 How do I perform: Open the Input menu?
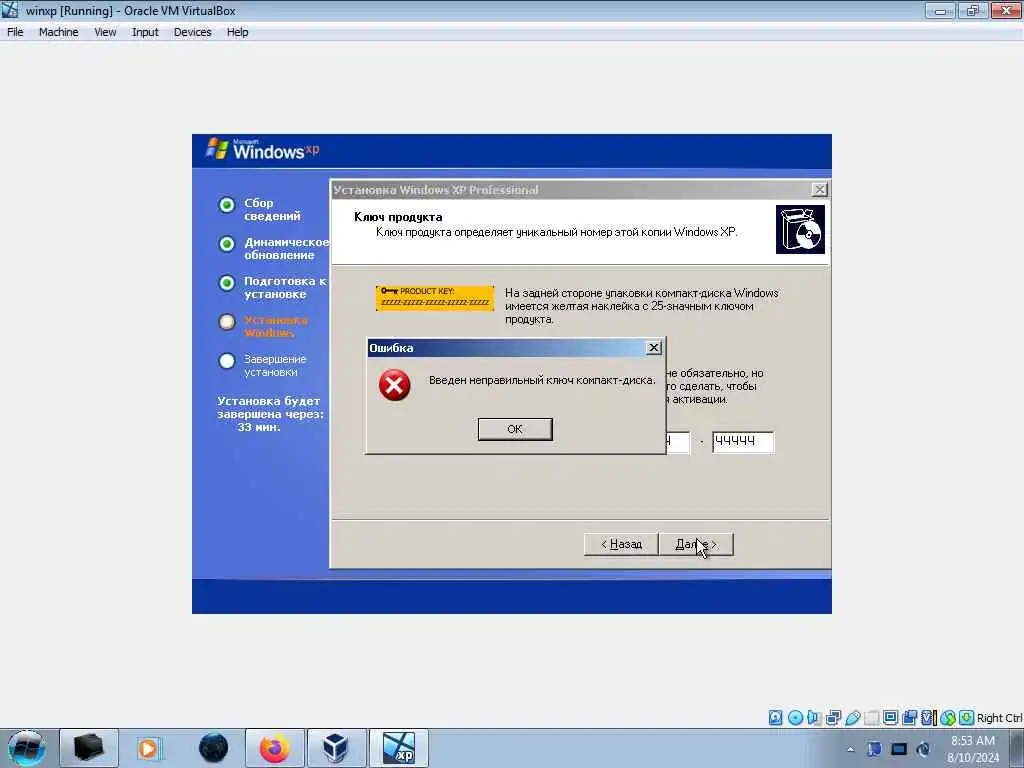pos(145,32)
